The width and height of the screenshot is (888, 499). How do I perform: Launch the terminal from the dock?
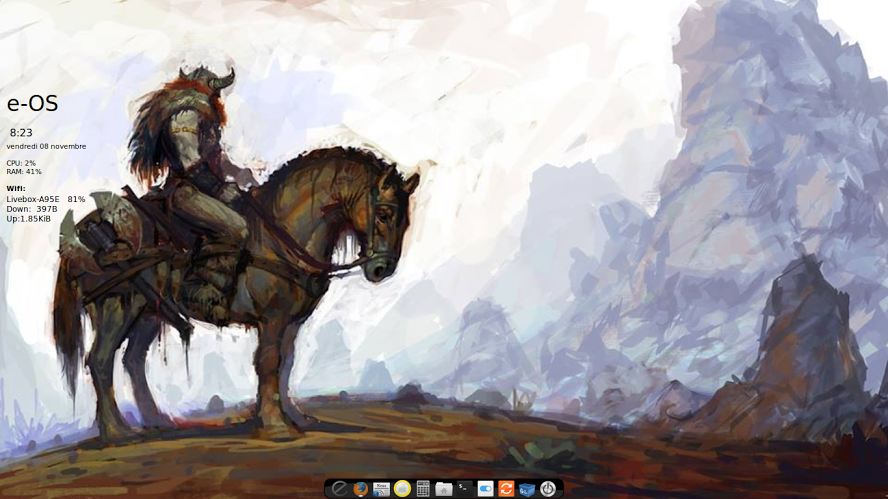click(x=465, y=488)
